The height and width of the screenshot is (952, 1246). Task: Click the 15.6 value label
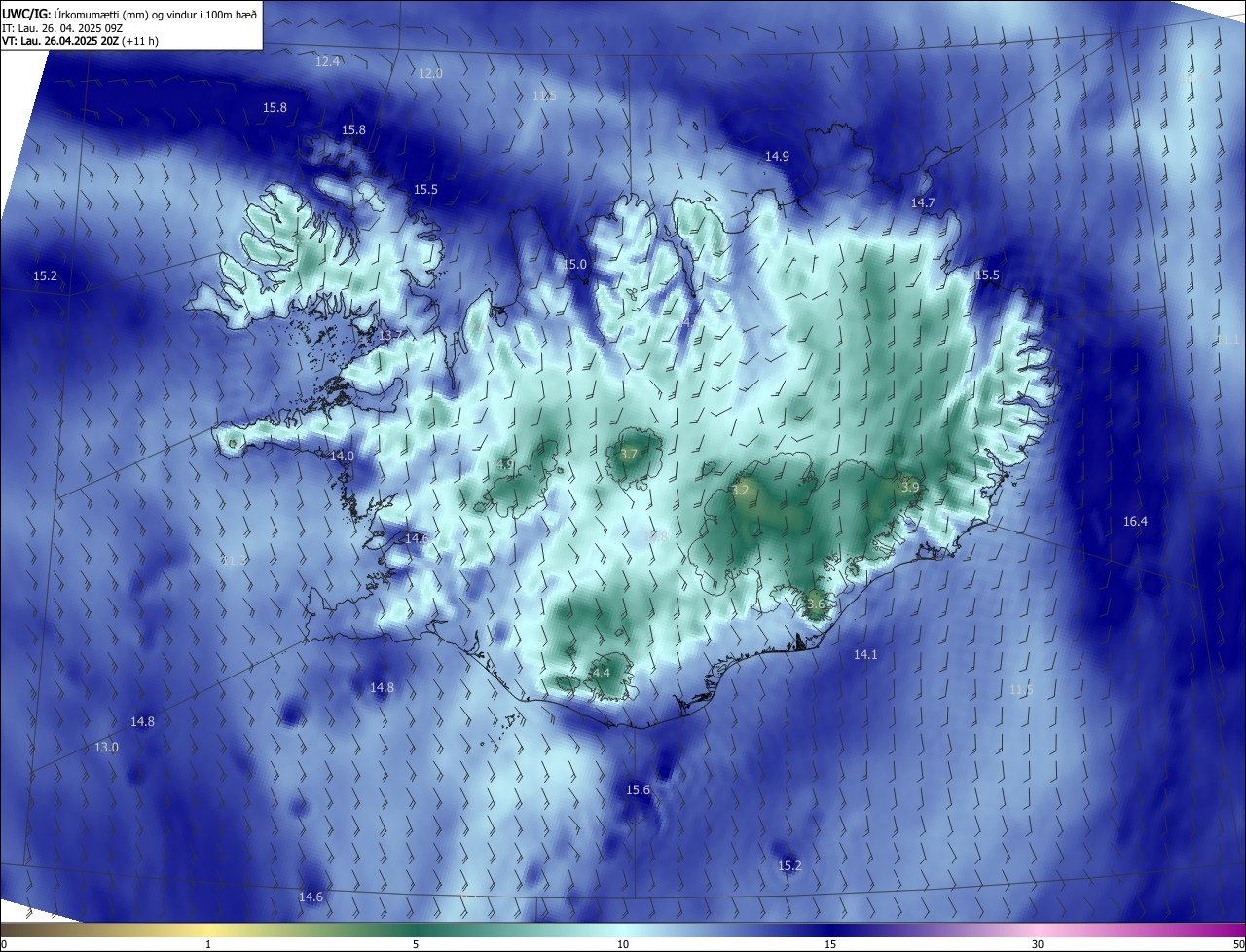638,790
